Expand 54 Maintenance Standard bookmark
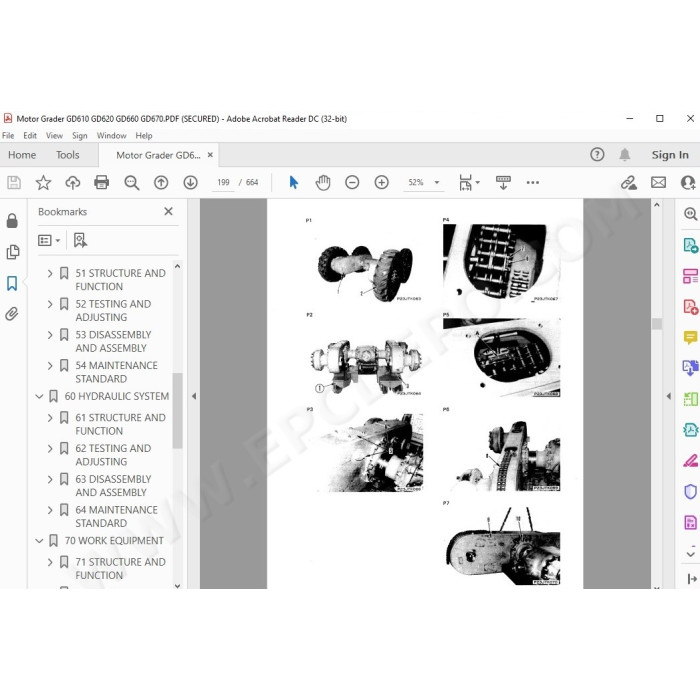This screenshot has width=700, height=700. pos(50,365)
